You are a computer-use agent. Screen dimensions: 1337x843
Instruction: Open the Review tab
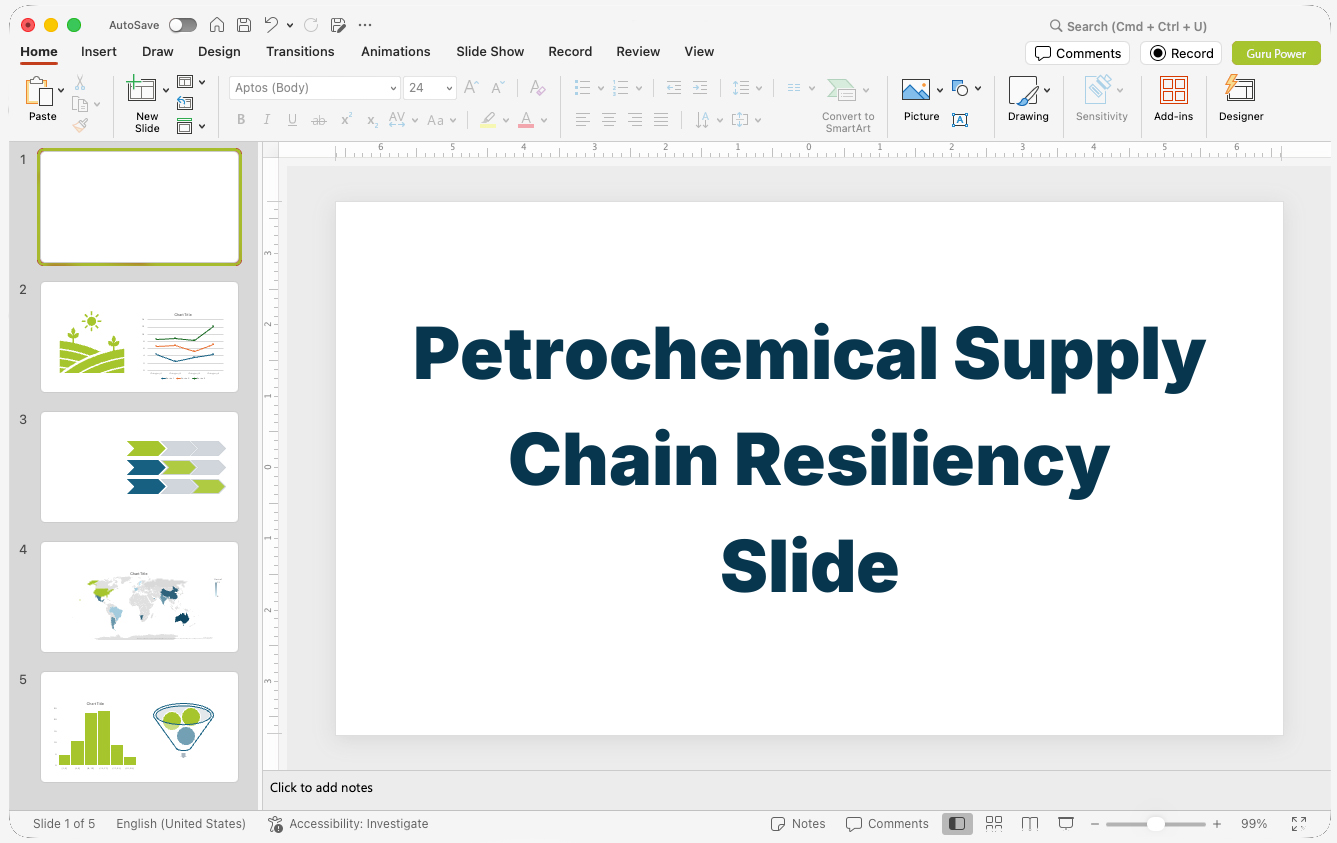point(638,52)
